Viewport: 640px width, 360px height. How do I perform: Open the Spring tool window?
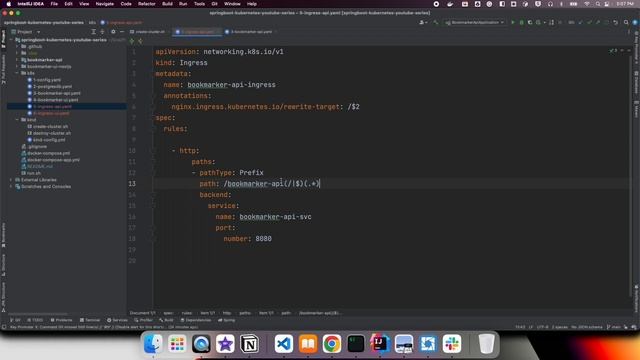coord(227,320)
